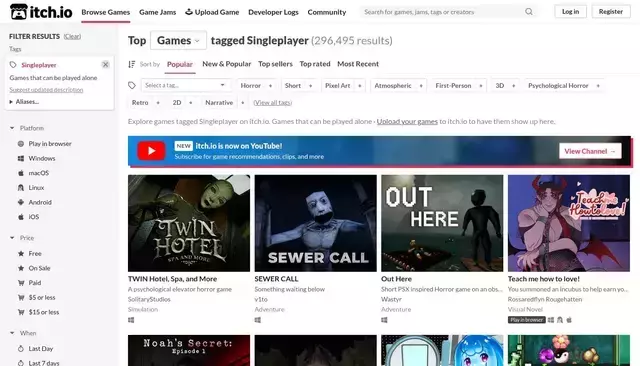
Task: Click Windows icon under TWIN Hotel game
Action: click(131, 320)
